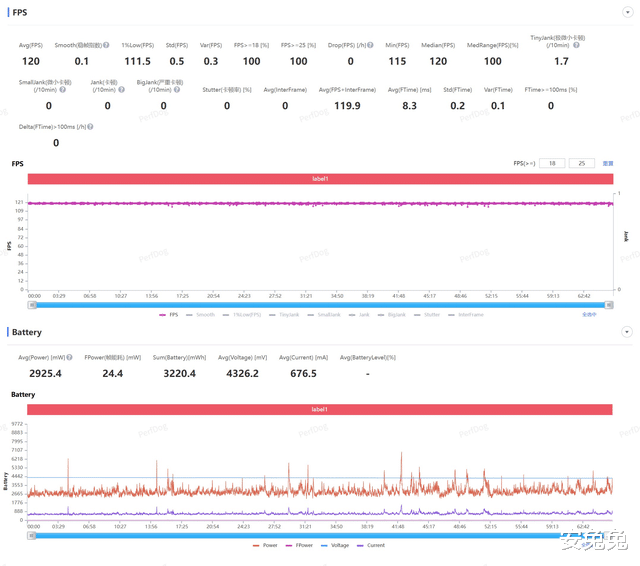Collapse the FPS section with its arrow
The height and width of the screenshot is (566, 640).
[x=627, y=12]
